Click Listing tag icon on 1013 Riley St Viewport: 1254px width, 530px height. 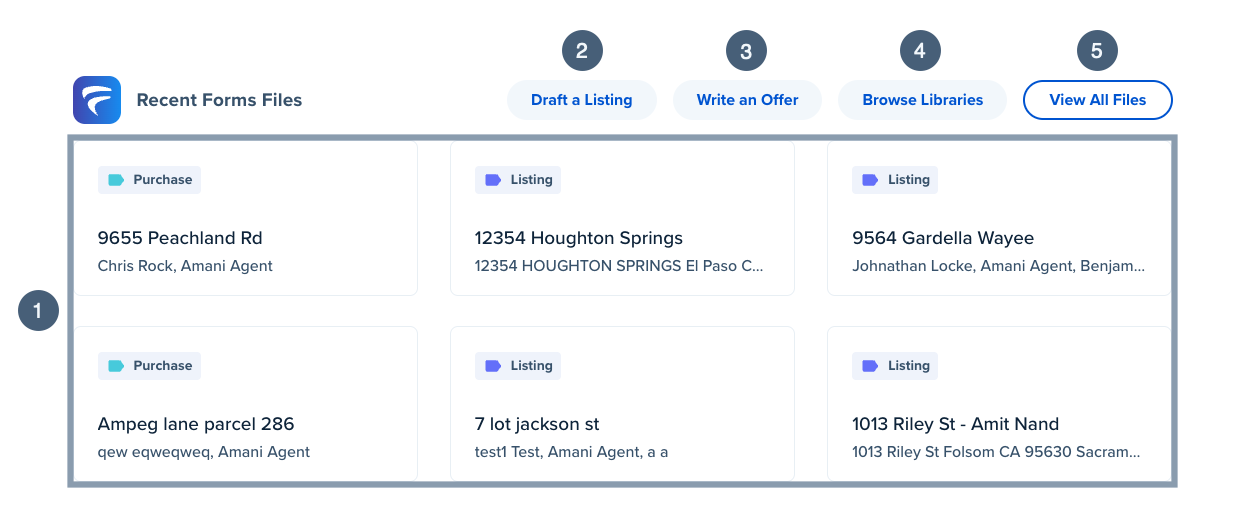[870, 366]
